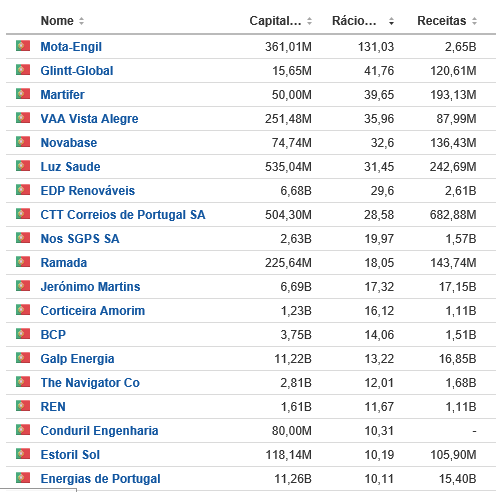Screen dimensions: 496x492
Task: Click the Nome column header
Action: (57, 21)
